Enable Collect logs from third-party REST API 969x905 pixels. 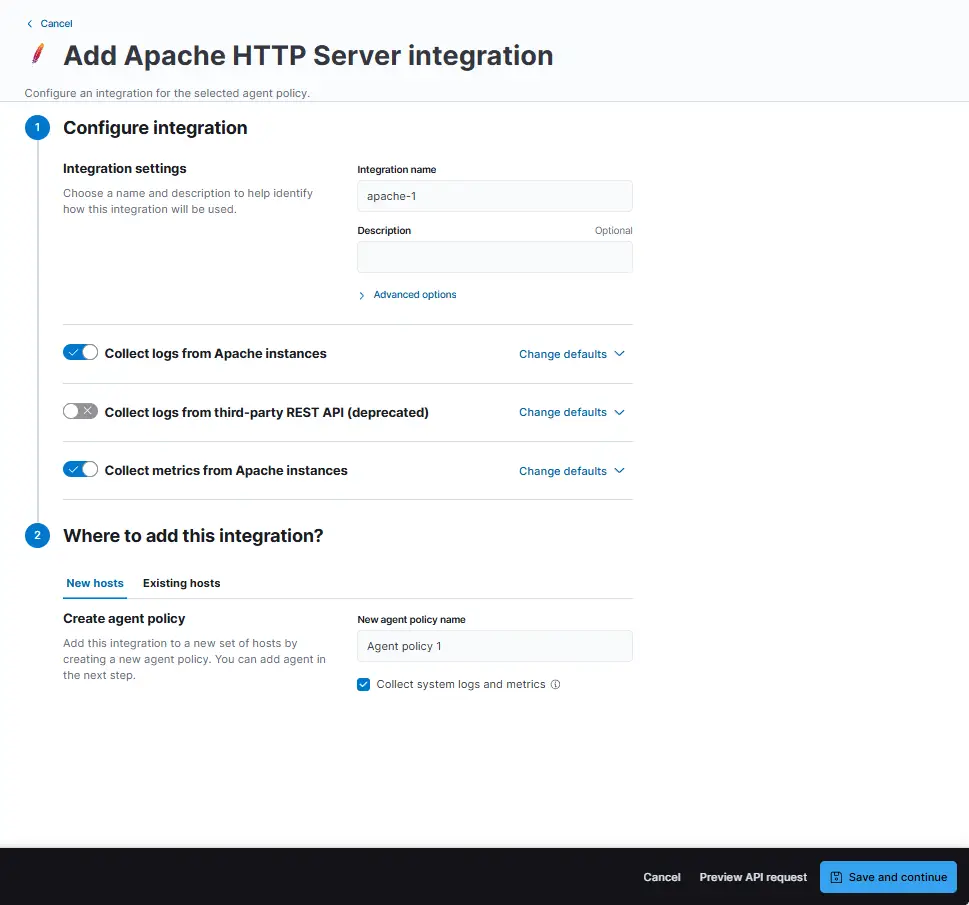click(x=80, y=412)
